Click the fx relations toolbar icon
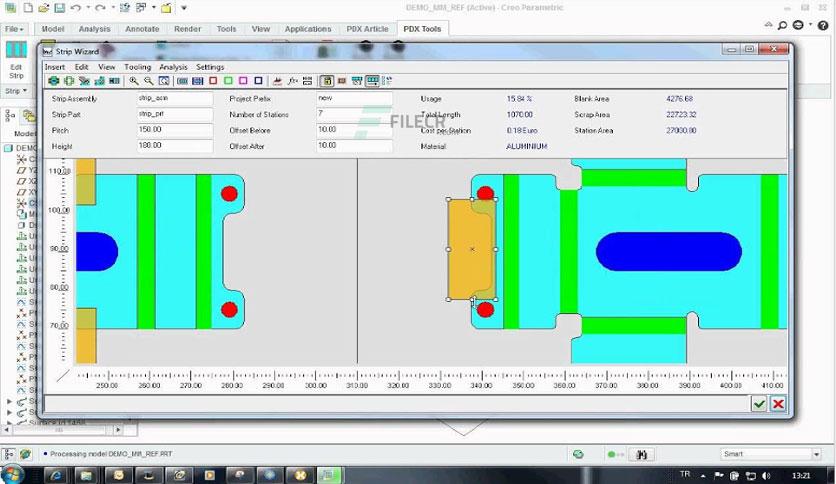The width and height of the screenshot is (836, 484). pyautogui.click(x=292, y=81)
